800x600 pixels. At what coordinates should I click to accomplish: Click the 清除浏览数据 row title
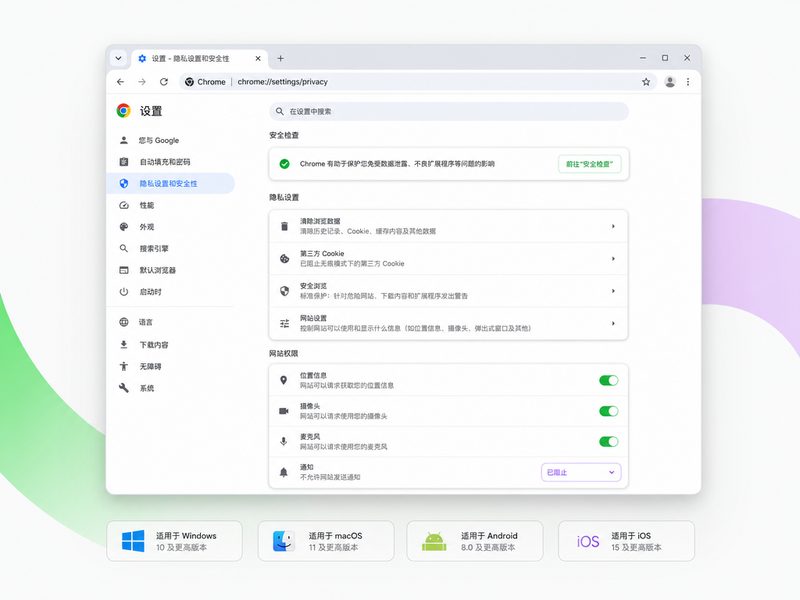click(320, 221)
